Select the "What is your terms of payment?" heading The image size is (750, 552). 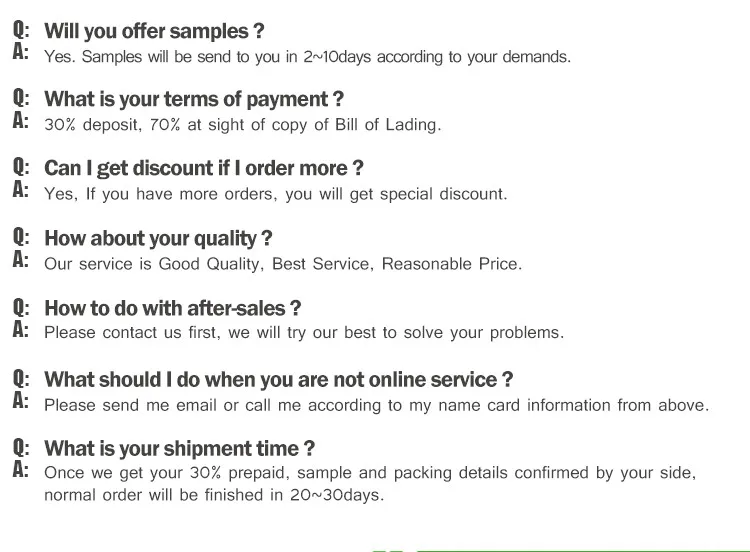point(194,99)
